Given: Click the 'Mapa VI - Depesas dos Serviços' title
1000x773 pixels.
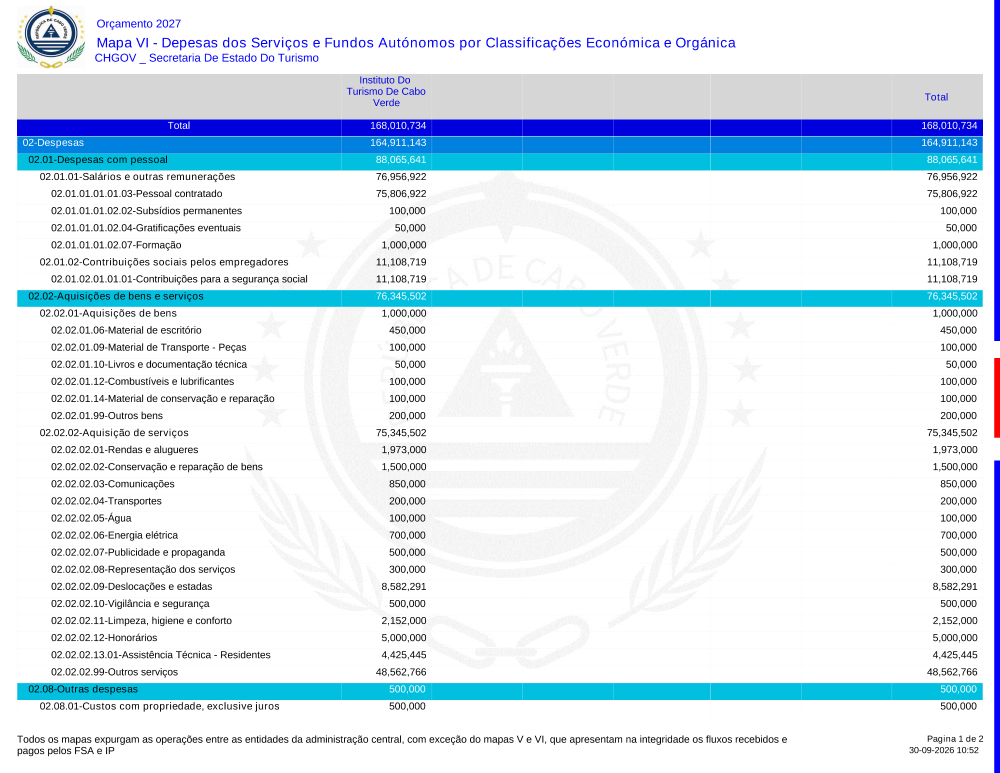Looking at the screenshot, I should click(x=416, y=43).
